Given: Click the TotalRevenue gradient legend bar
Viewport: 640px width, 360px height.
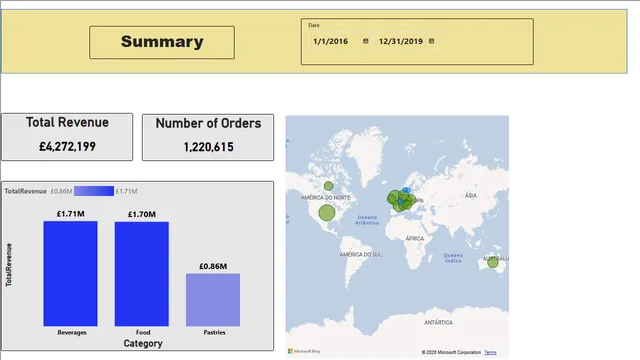Looking at the screenshot, I should tap(94, 191).
